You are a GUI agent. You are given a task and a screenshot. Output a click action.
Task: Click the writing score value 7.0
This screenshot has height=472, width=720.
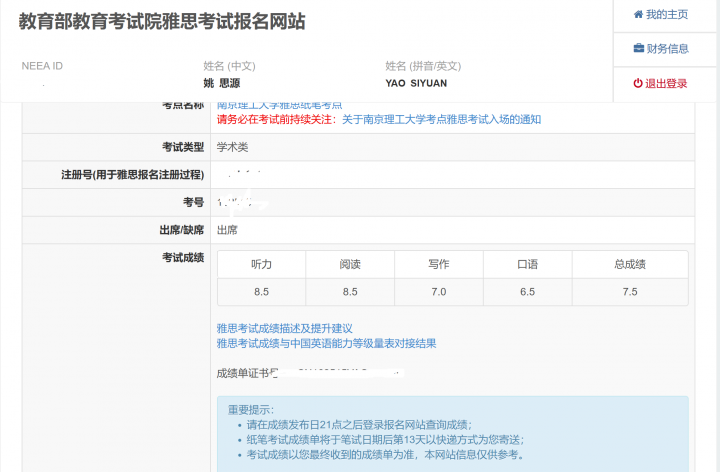[438, 291]
